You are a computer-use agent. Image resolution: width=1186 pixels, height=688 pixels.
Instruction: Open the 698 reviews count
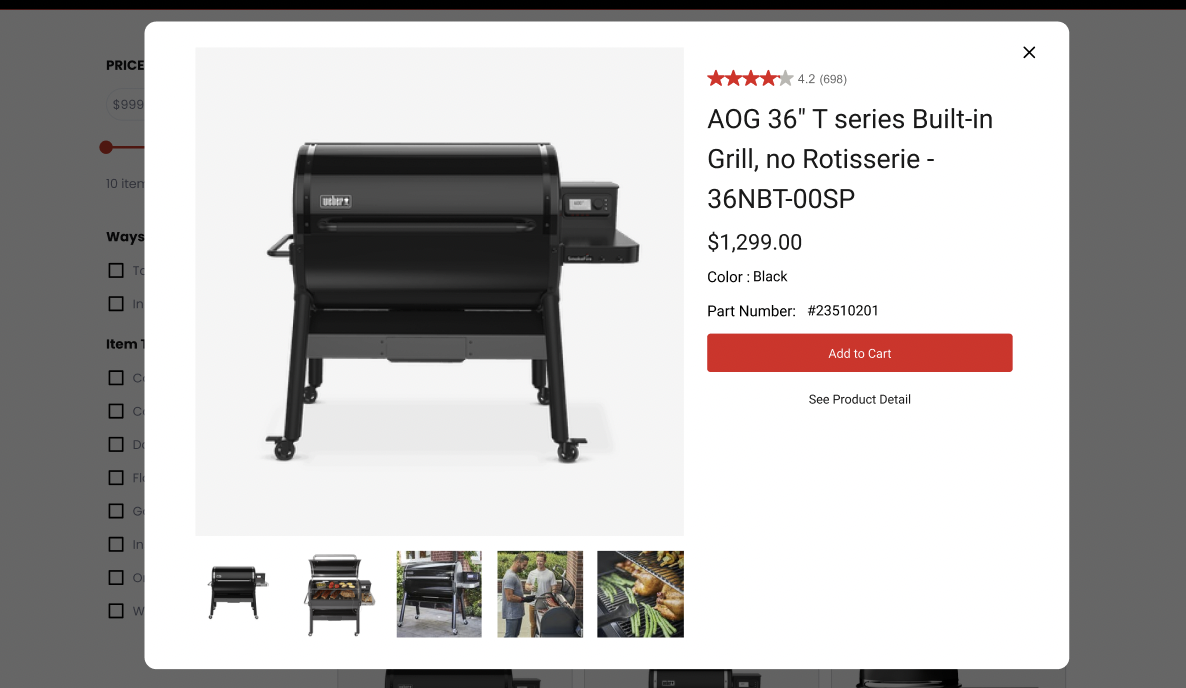pos(833,79)
